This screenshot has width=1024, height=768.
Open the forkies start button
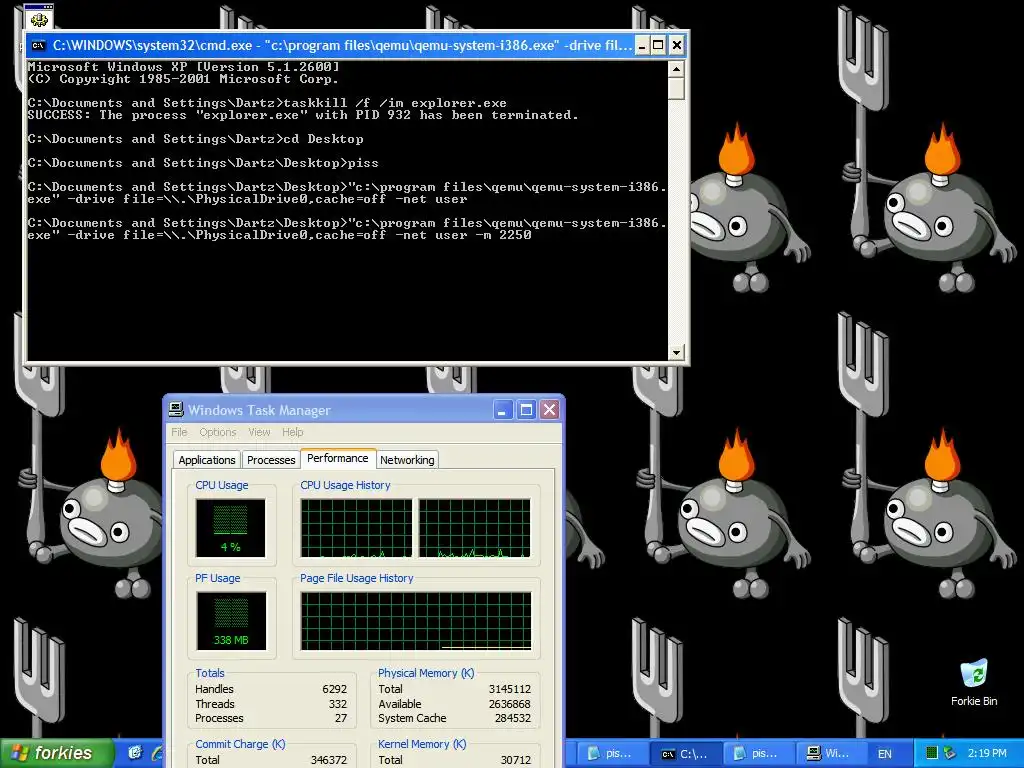coord(56,753)
